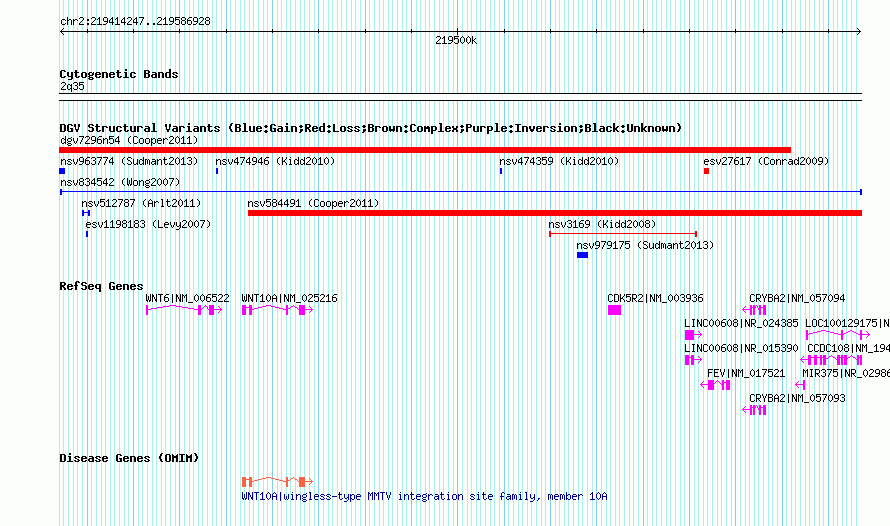
Task: Select the WNT10A RefSeq gene glyph
Action: pyautogui.click(x=277, y=310)
